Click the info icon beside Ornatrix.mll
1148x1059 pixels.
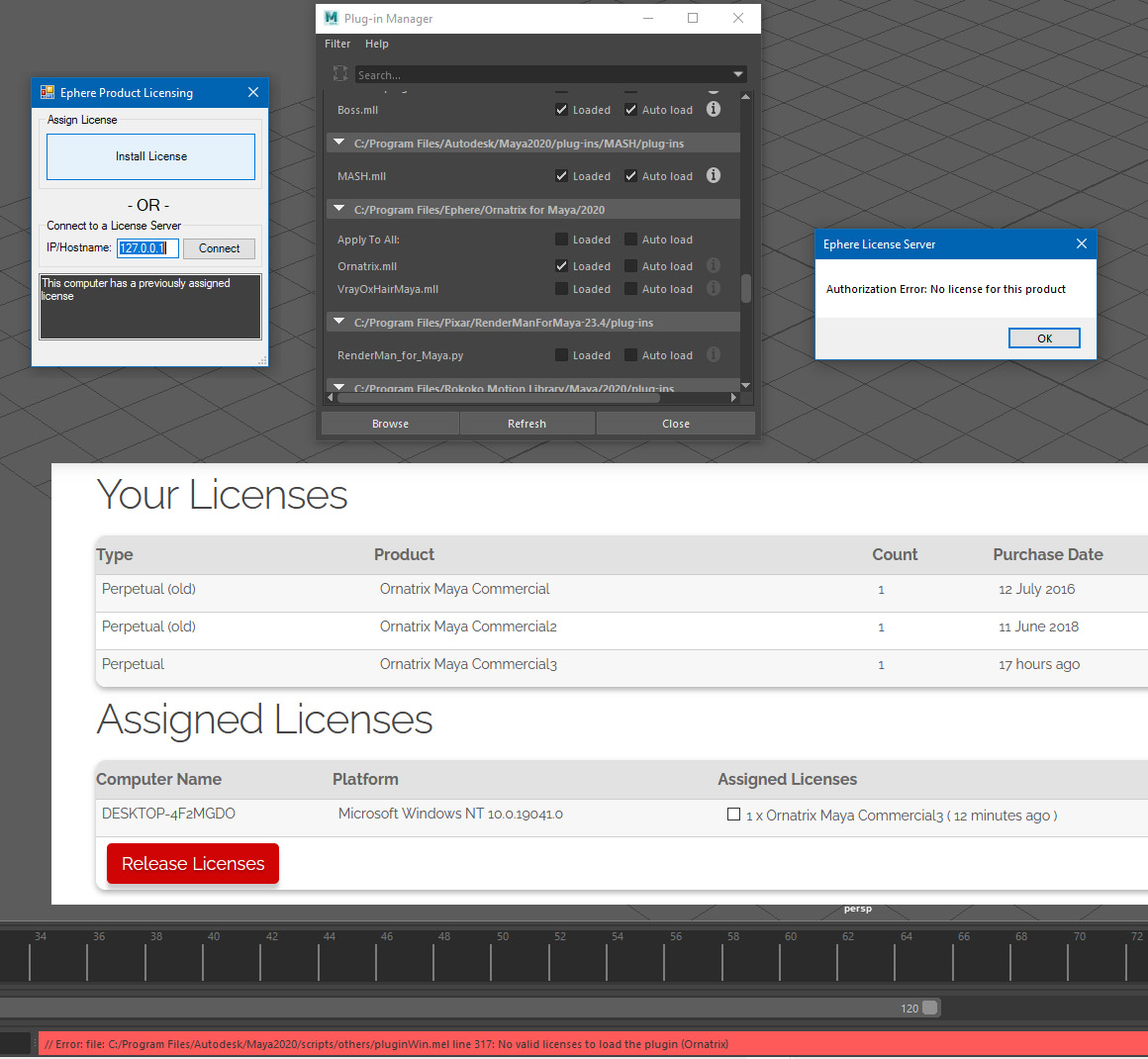pos(714,265)
